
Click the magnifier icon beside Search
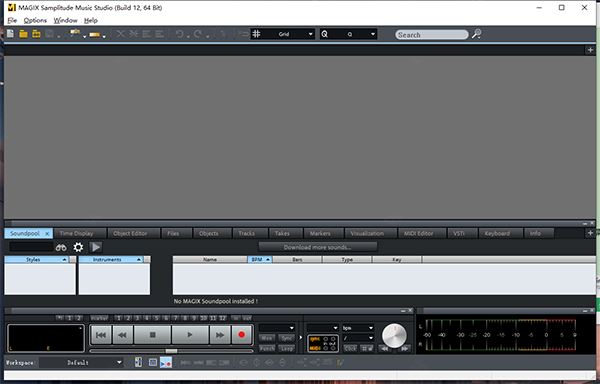pos(476,34)
